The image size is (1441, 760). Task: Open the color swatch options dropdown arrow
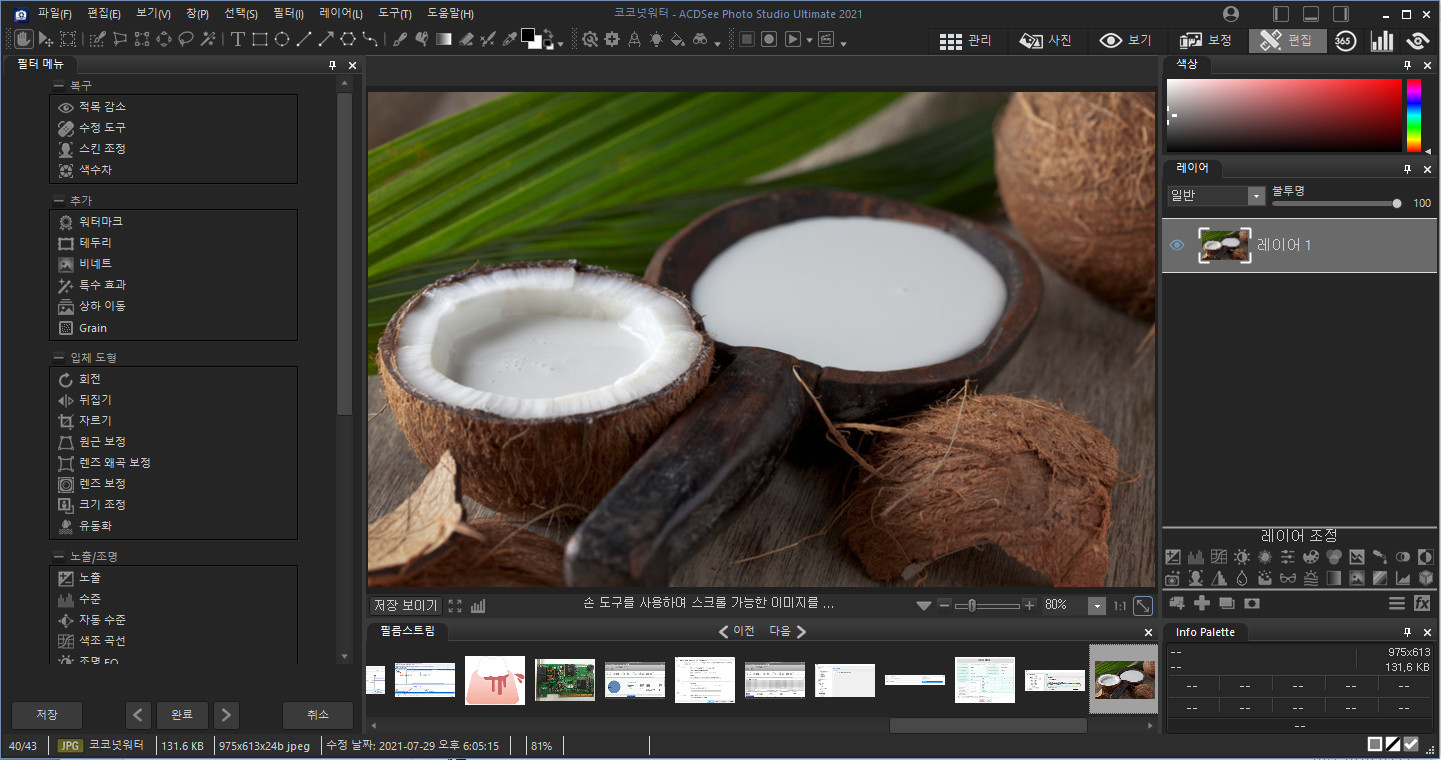click(x=560, y=44)
